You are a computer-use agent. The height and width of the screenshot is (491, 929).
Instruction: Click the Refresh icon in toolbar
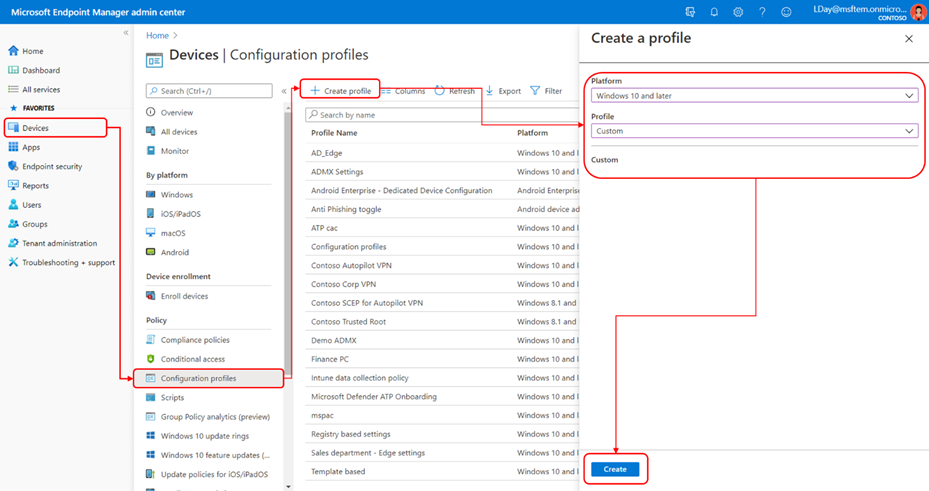(440, 91)
